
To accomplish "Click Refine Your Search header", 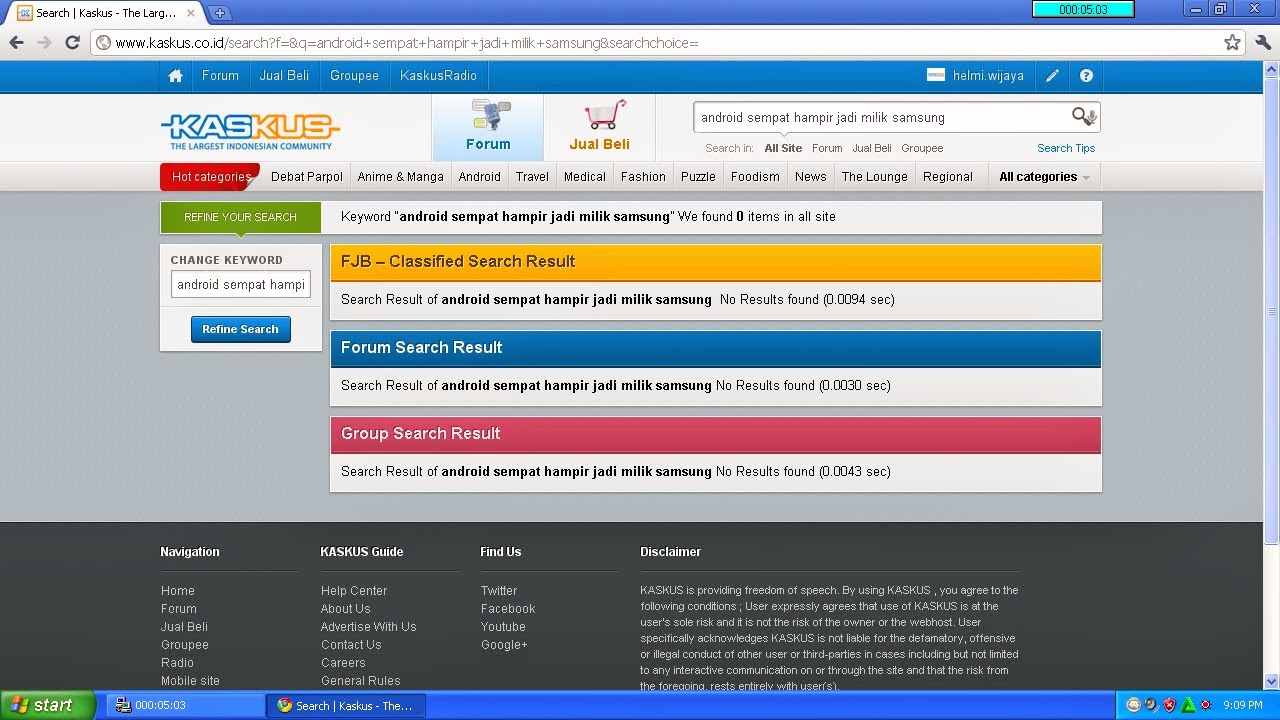I will tap(240, 217).
